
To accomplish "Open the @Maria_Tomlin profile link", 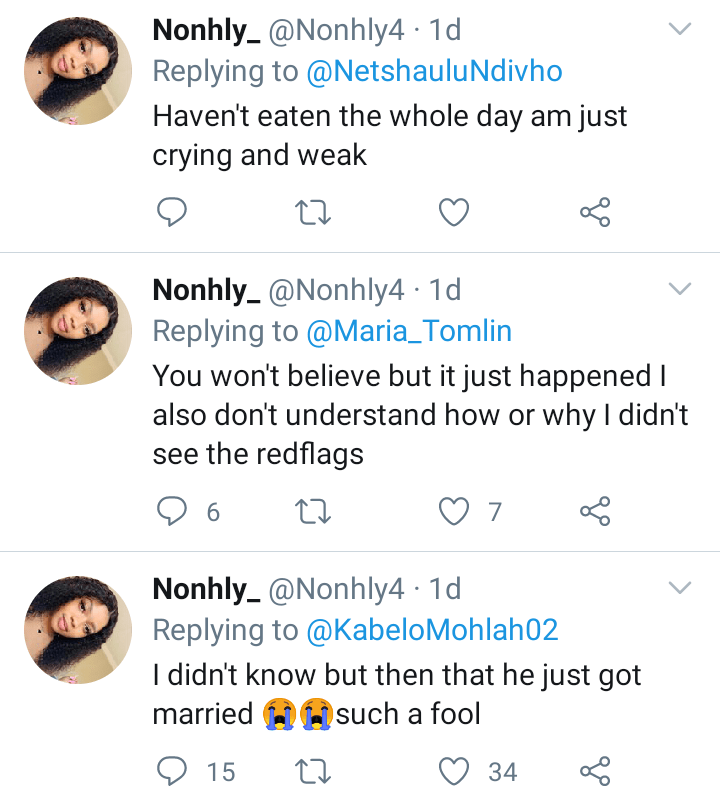I will click(409, 331).
